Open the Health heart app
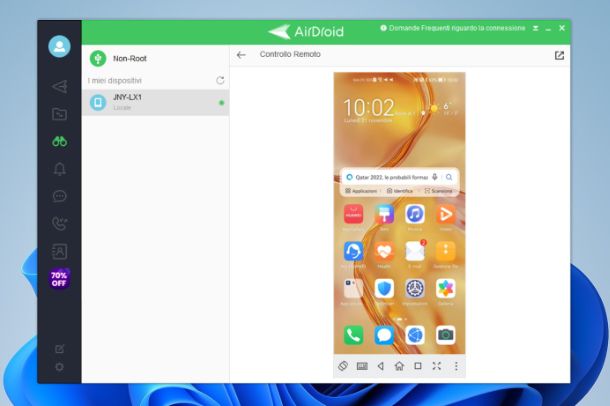The image size is (610, 406). (384, 251)
